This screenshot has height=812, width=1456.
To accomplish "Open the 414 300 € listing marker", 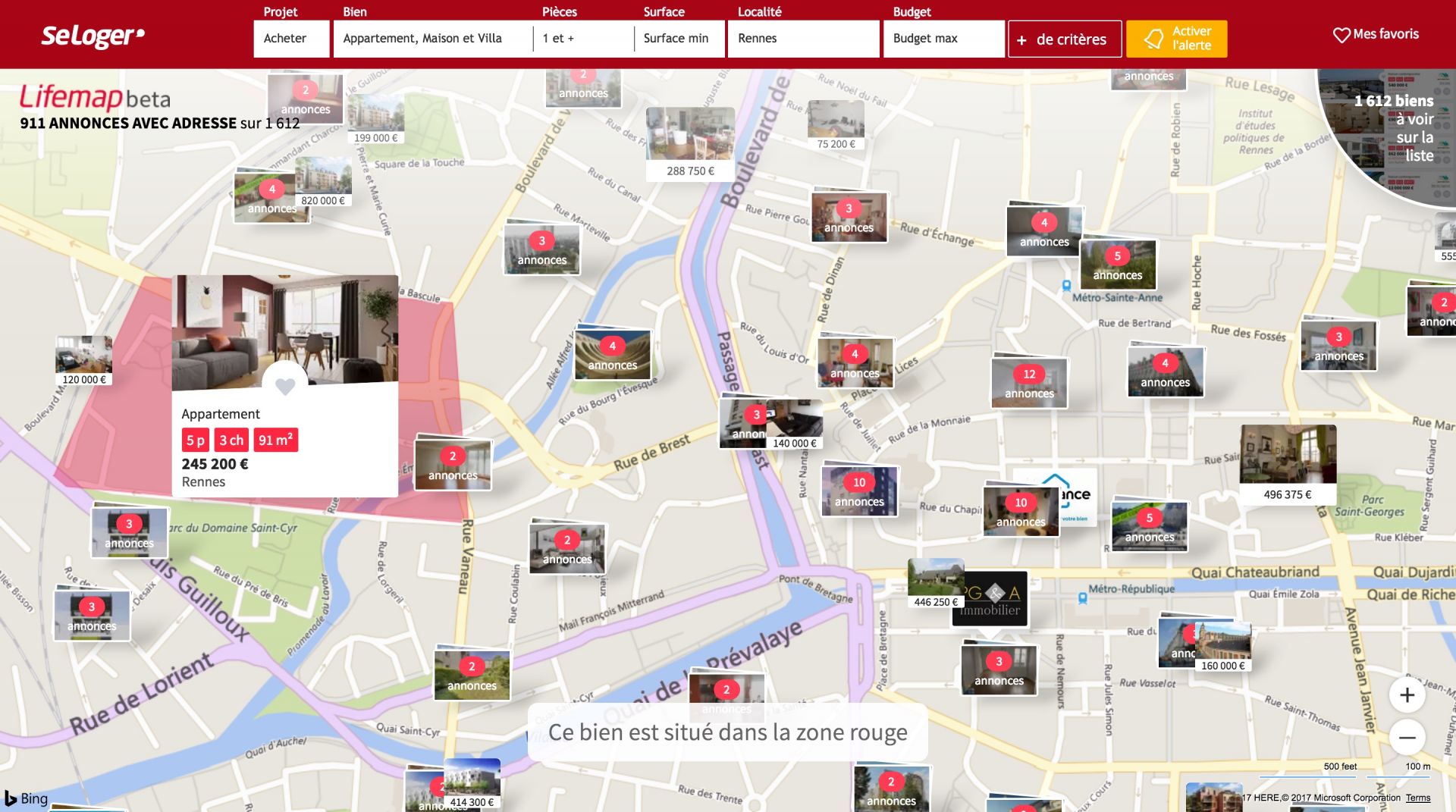I will (x=472, y=784).
